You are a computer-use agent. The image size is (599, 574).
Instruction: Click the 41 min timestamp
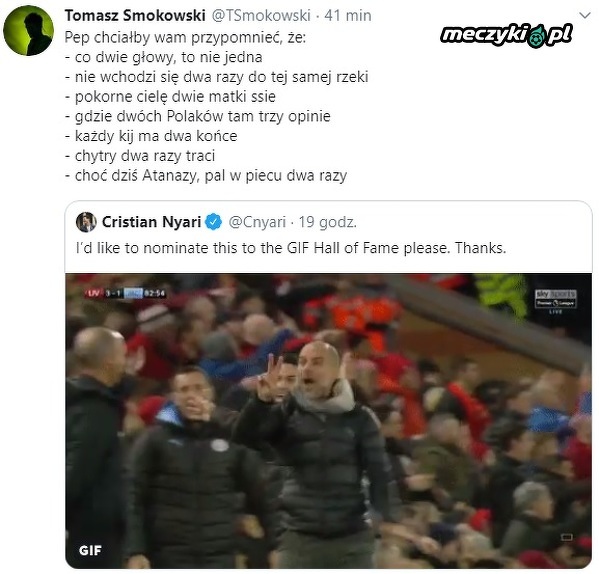tap(348, 16)
